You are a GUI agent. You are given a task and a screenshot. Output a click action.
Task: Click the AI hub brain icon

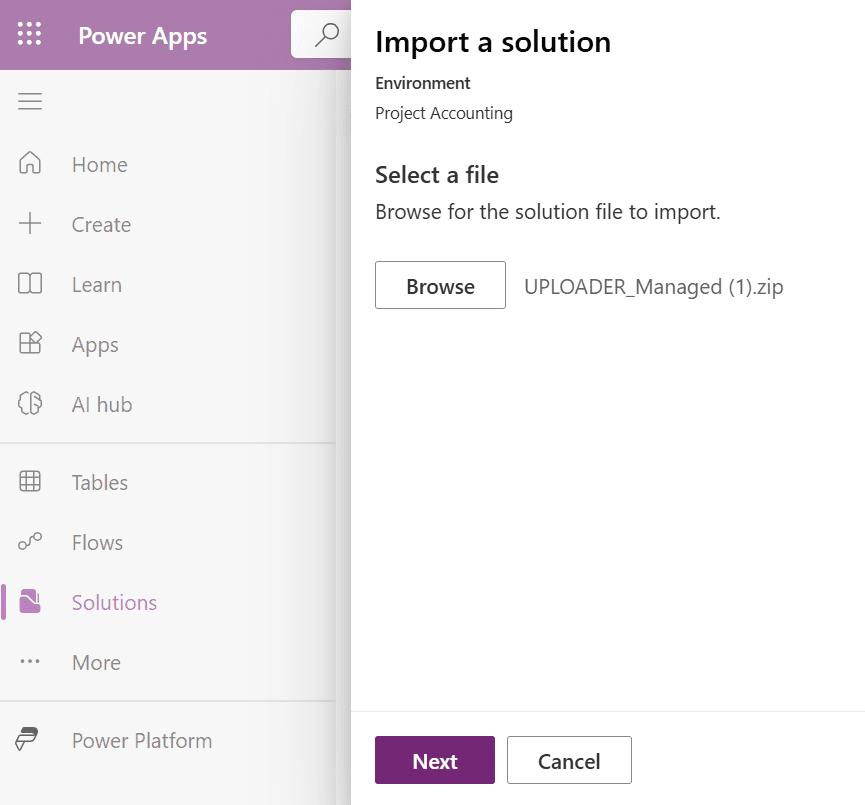[x=30, y=404]
